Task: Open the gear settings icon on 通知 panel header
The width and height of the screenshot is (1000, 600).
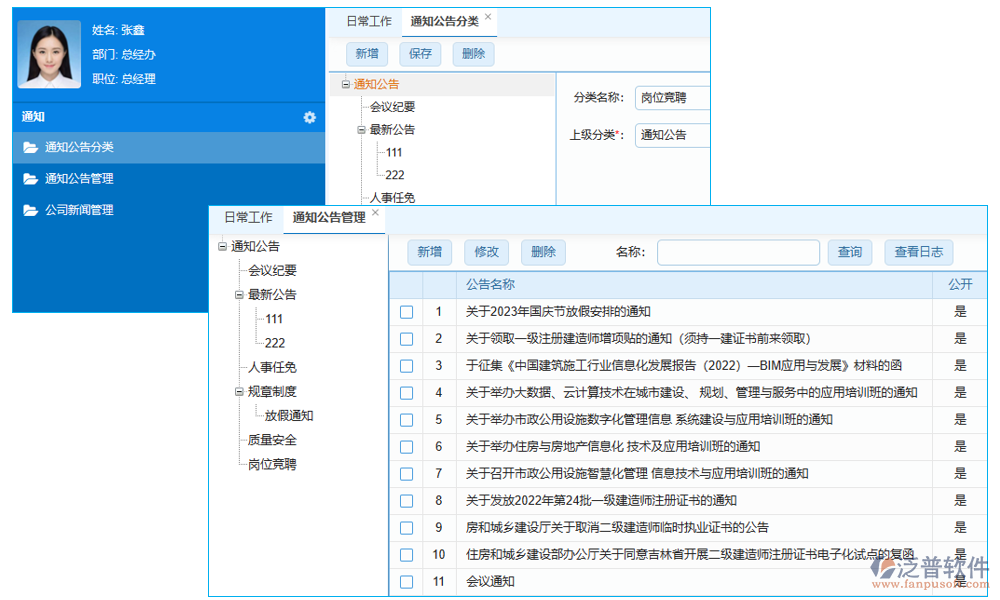Action: 311,116
